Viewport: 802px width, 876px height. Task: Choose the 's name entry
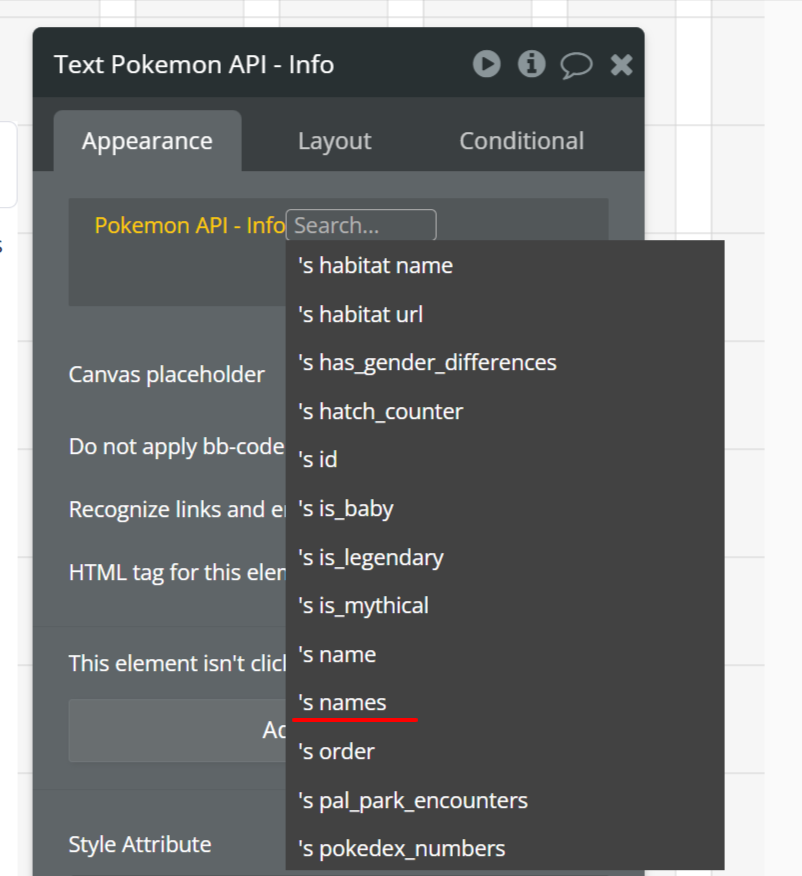[x=505, y=654]
